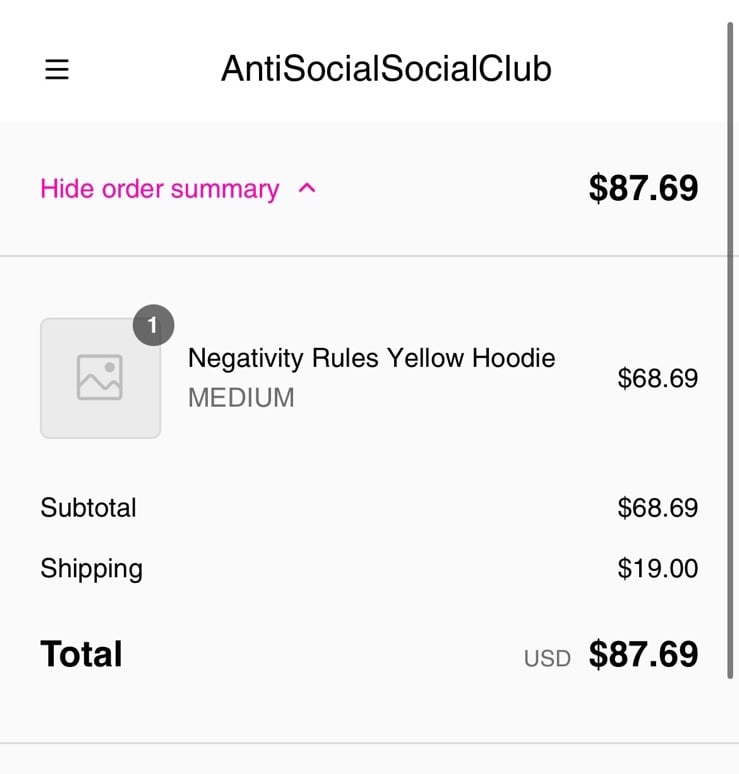Click the final total $87.69

643,655
